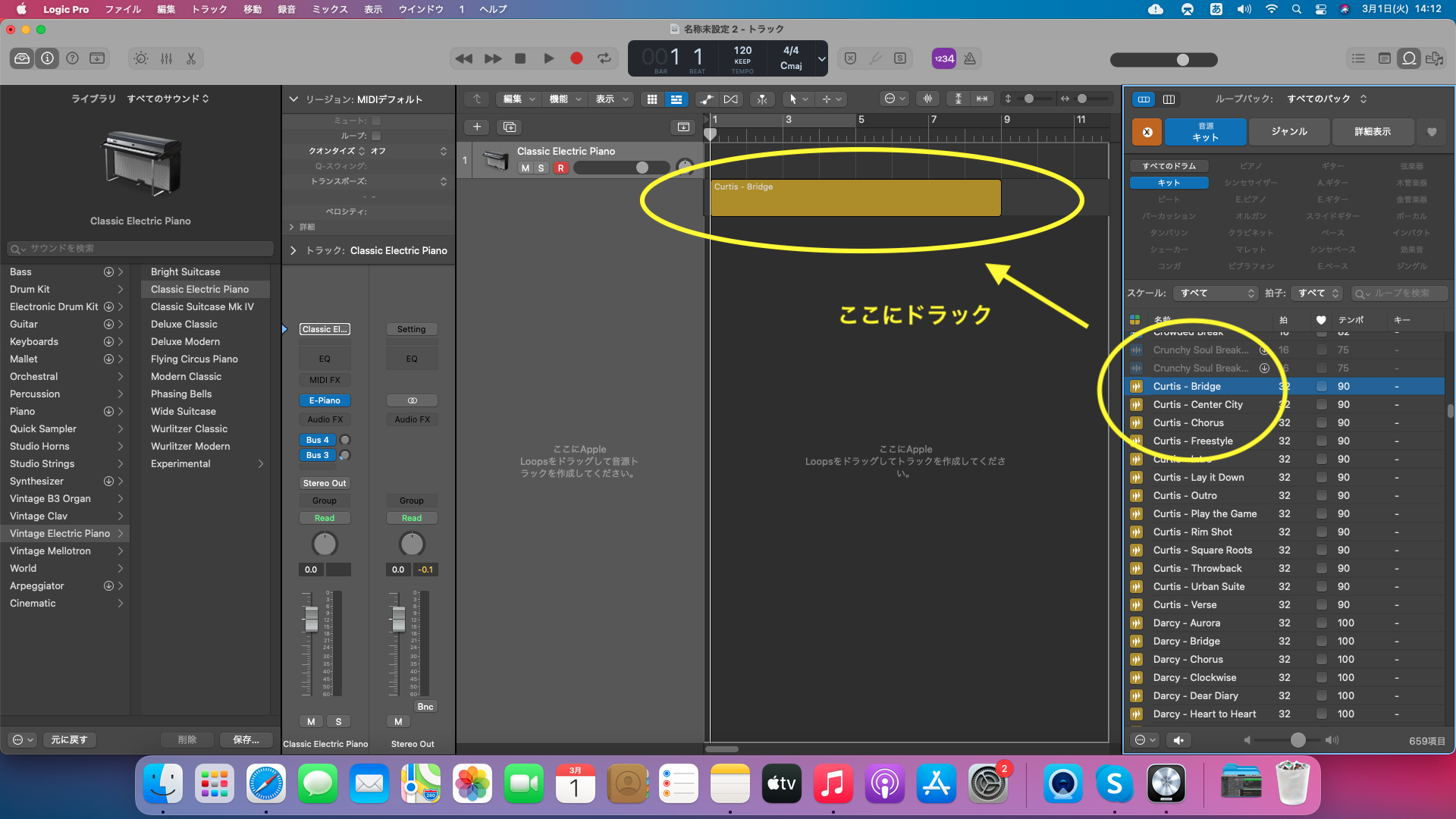
Task: Tick the ミュート checkbox in region inspector
Action: pos(376,121)
